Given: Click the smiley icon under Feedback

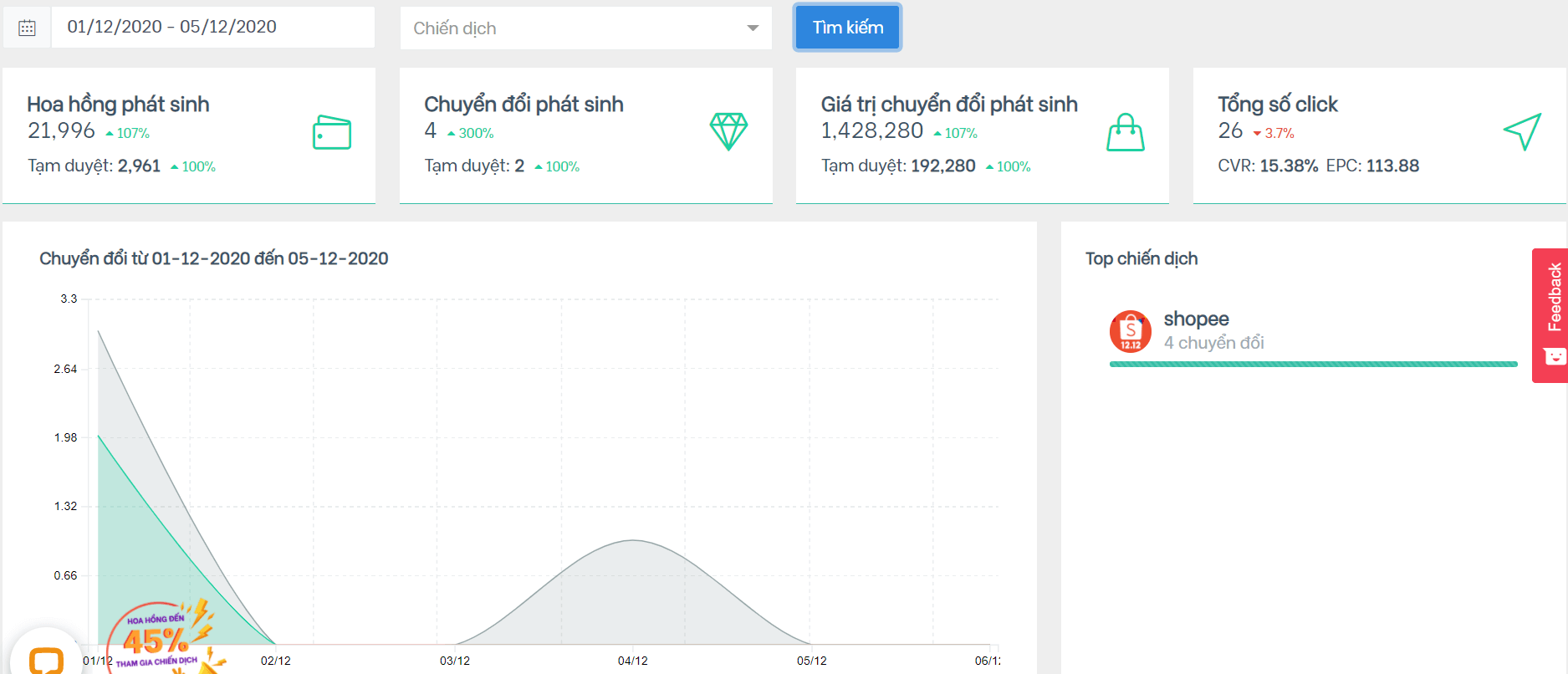Looking at the screenshot, I should point(1555,357).
